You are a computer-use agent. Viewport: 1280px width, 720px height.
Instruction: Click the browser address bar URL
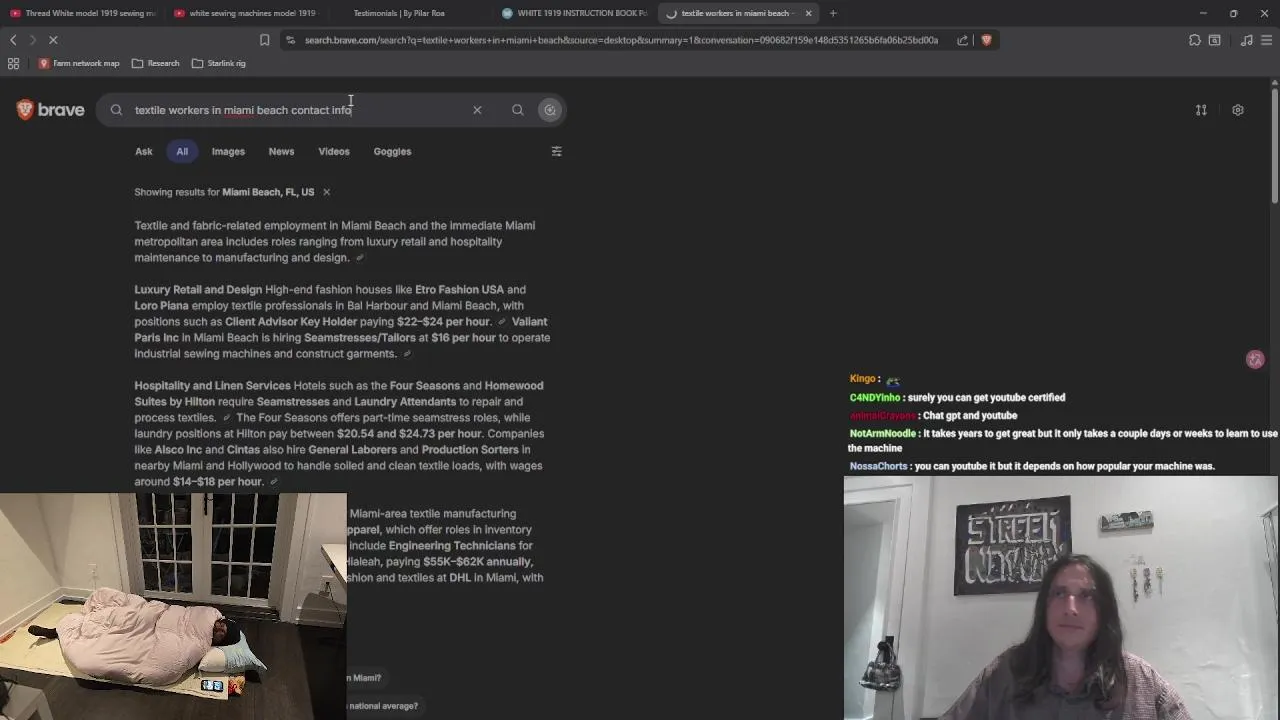pyautogui.click(x=621, y=40)
